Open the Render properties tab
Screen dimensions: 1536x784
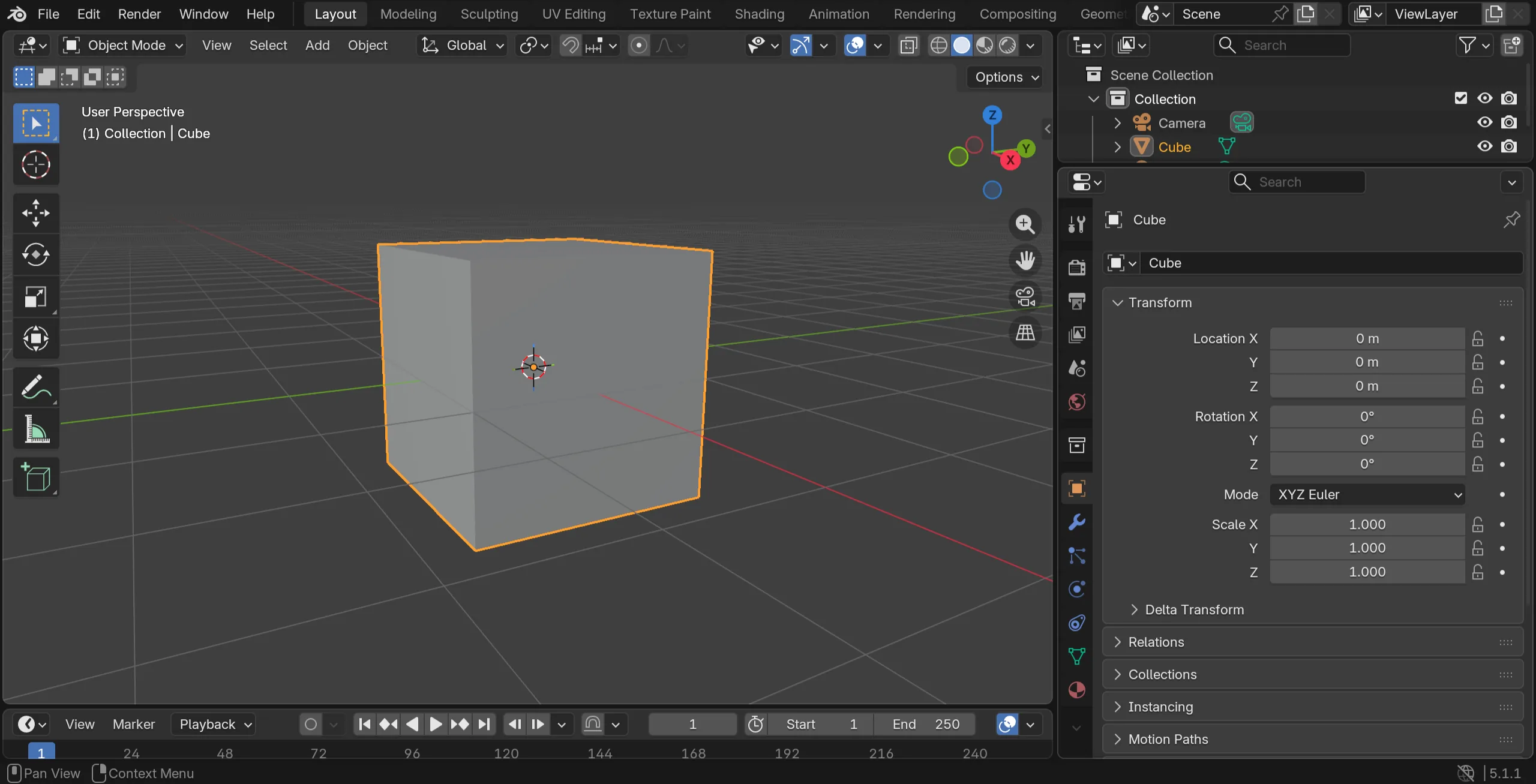pos(1077,267)
